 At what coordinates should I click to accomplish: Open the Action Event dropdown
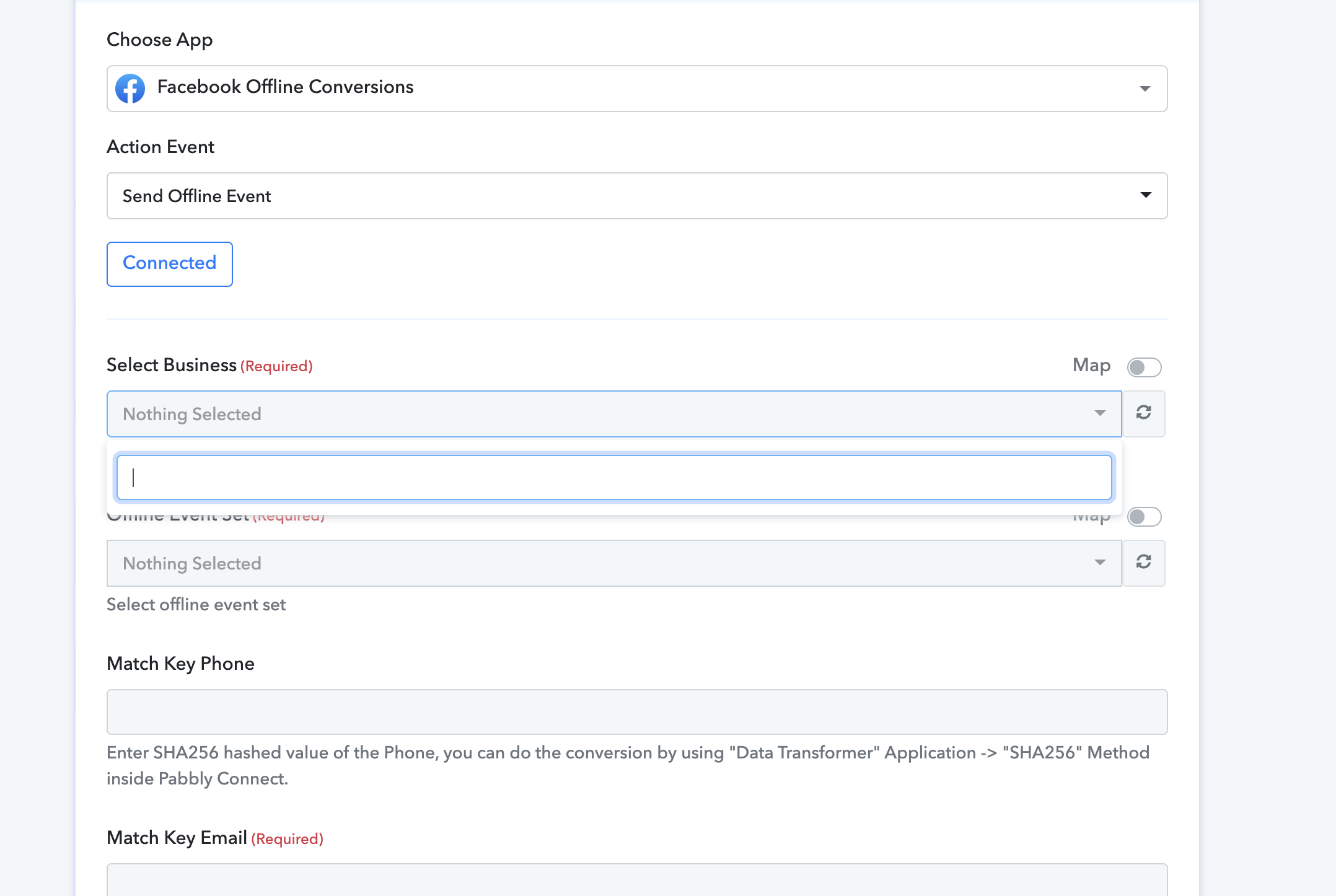(x=637, y=196)
